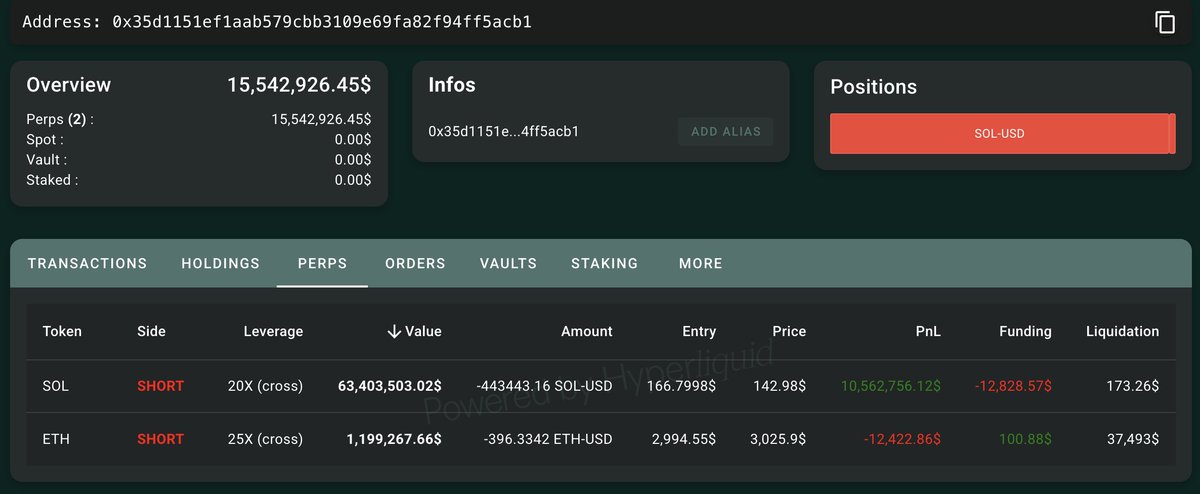Click the ADD ALIAS button
This screenshot has height=494, width=1200.
click(725, 131)
